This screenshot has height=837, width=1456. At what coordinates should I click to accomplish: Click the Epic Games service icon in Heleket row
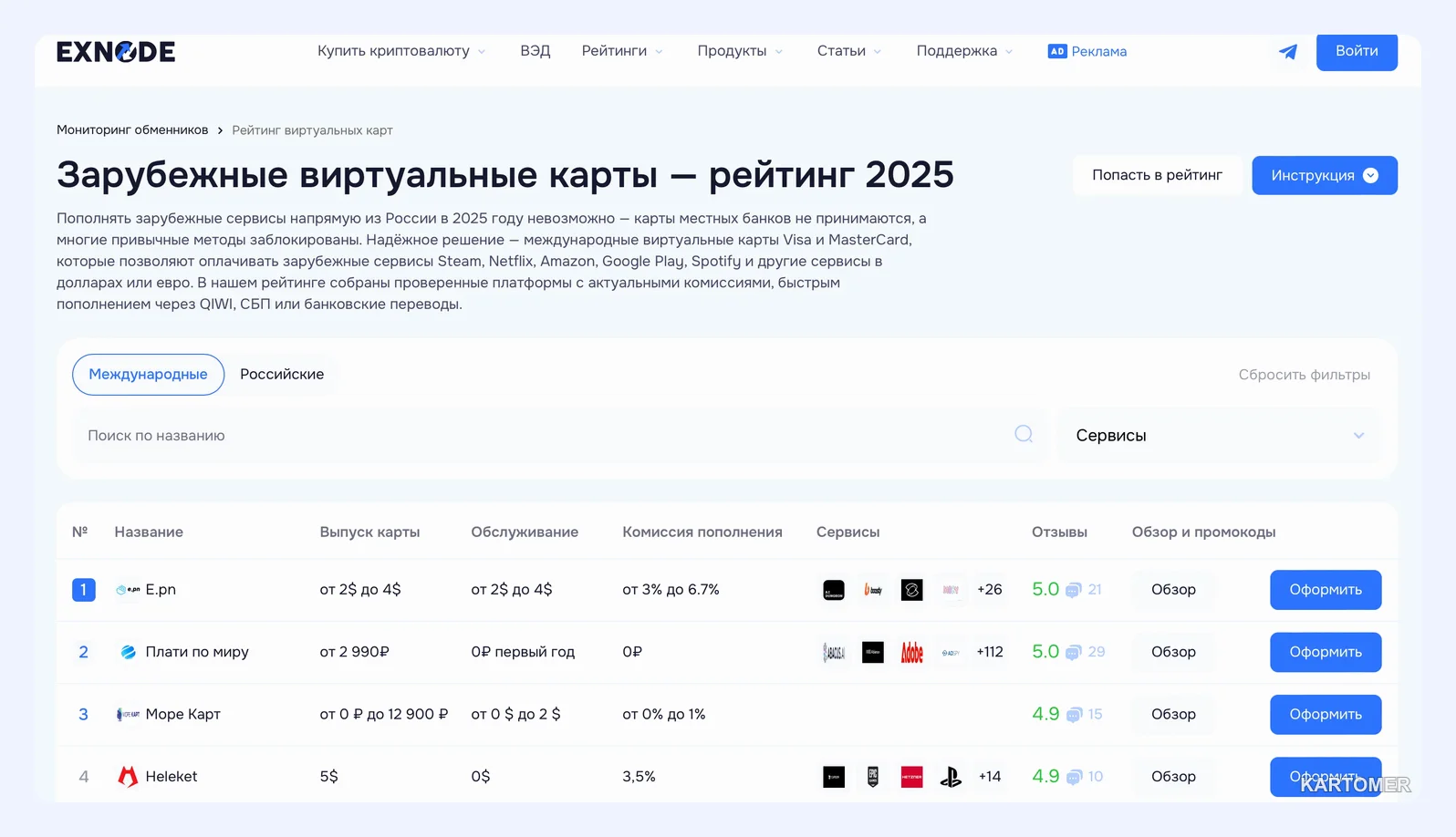pyautogui.click(x=873, y=777)
